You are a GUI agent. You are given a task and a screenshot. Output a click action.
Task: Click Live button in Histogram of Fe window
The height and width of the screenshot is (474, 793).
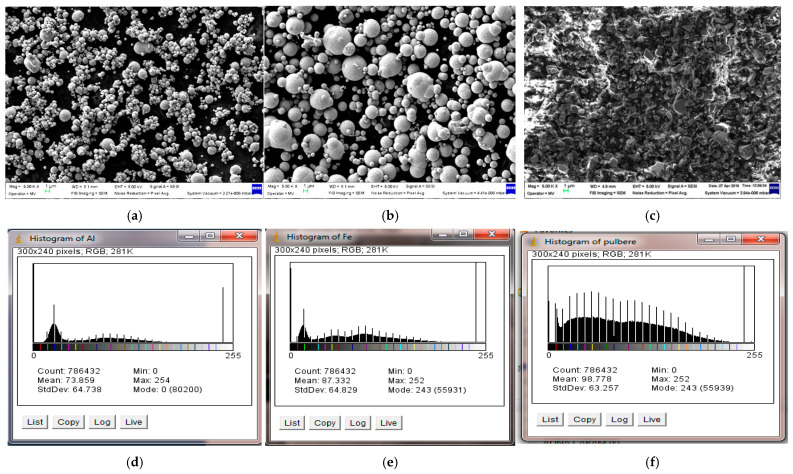pyautogui.click(x=388, y=423)
